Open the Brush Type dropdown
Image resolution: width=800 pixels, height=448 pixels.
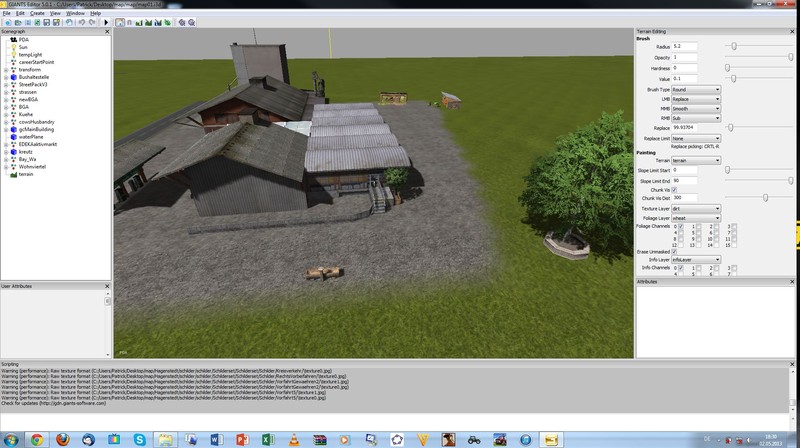tap(696, 89)
